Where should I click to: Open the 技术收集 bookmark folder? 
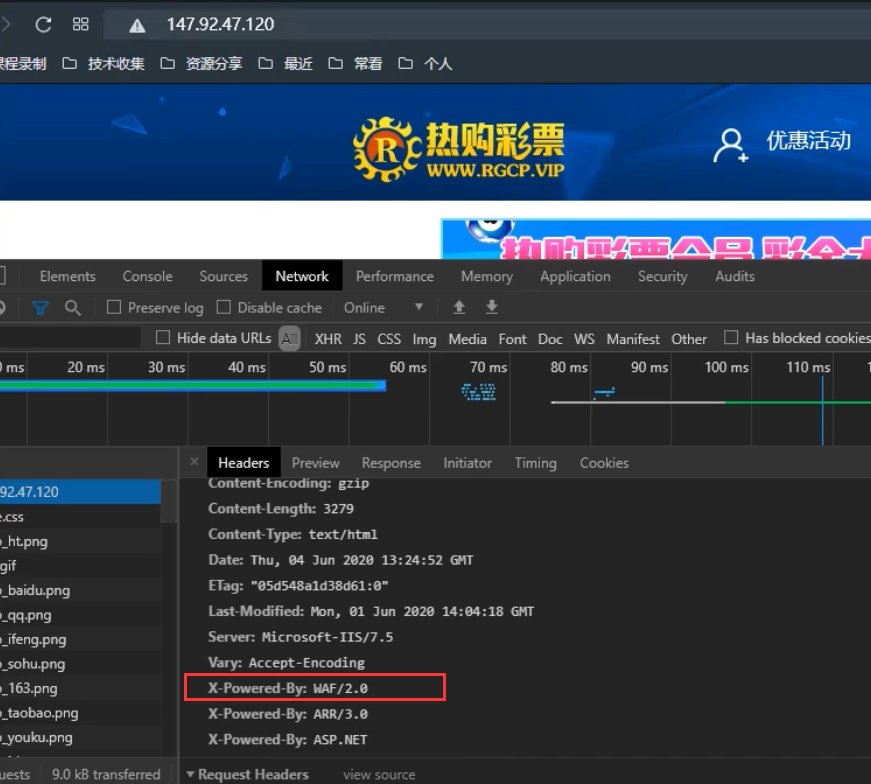(x=104, y=64)
